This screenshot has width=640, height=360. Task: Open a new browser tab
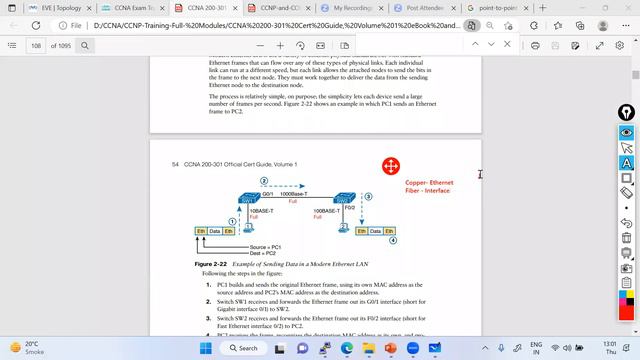coord(542,8)
